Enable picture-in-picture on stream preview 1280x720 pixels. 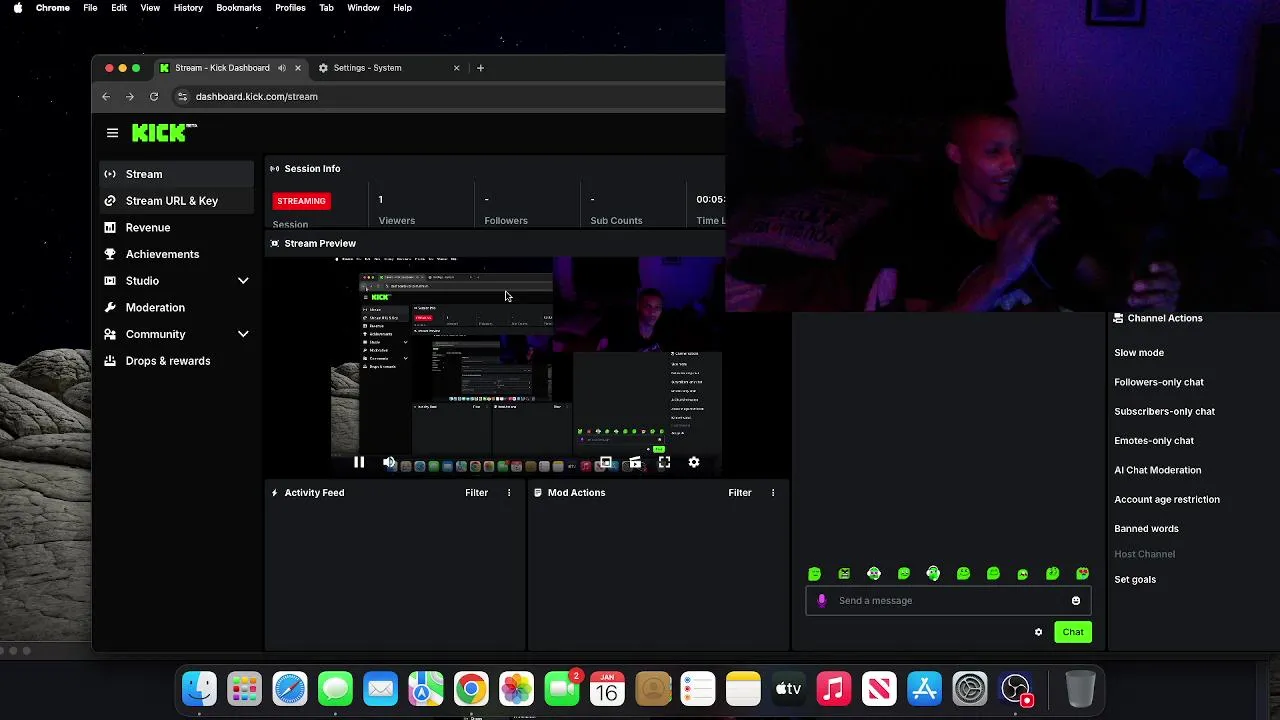point(605,462)
